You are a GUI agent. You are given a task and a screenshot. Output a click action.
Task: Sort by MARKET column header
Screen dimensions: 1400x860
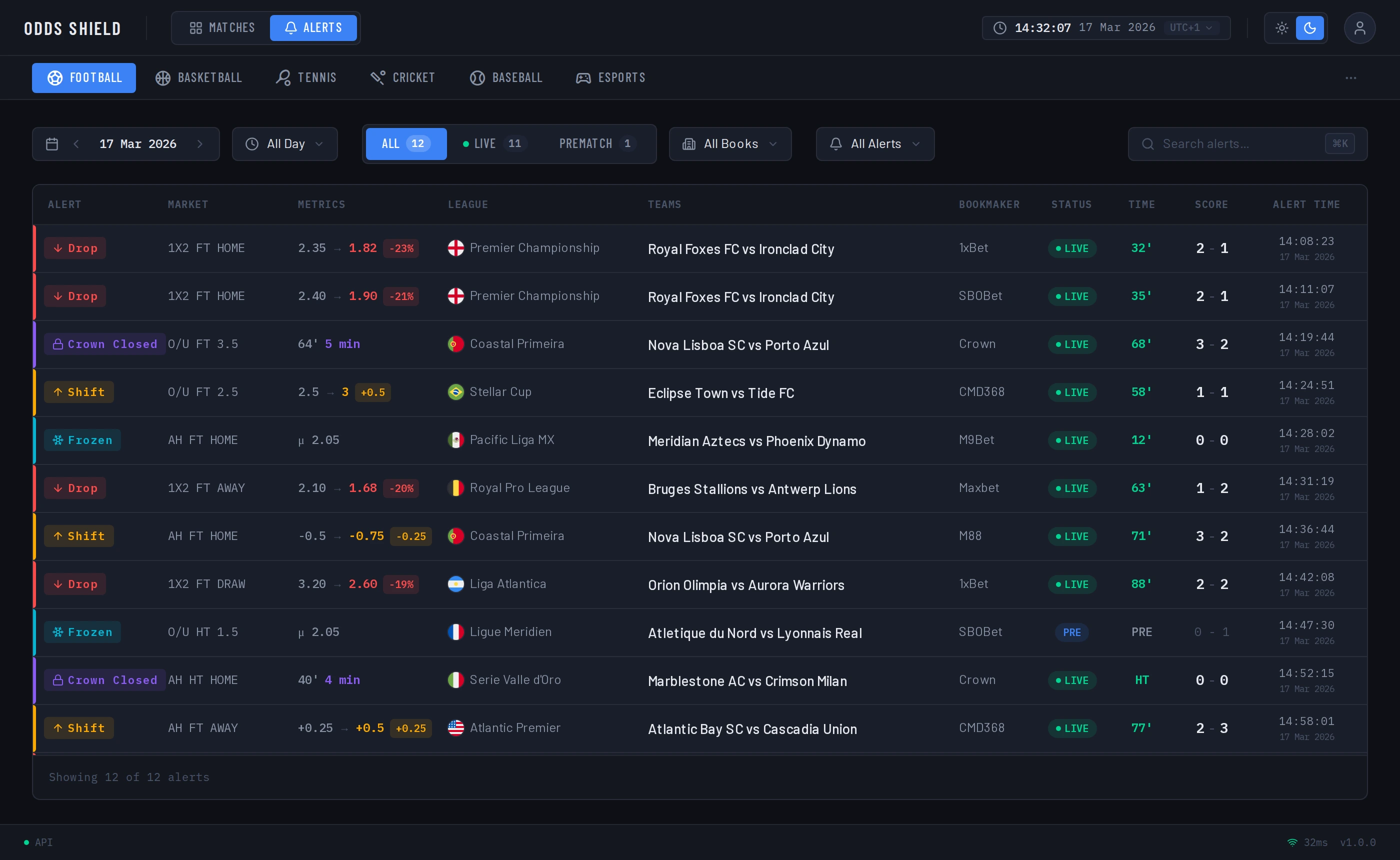[188, 204]
